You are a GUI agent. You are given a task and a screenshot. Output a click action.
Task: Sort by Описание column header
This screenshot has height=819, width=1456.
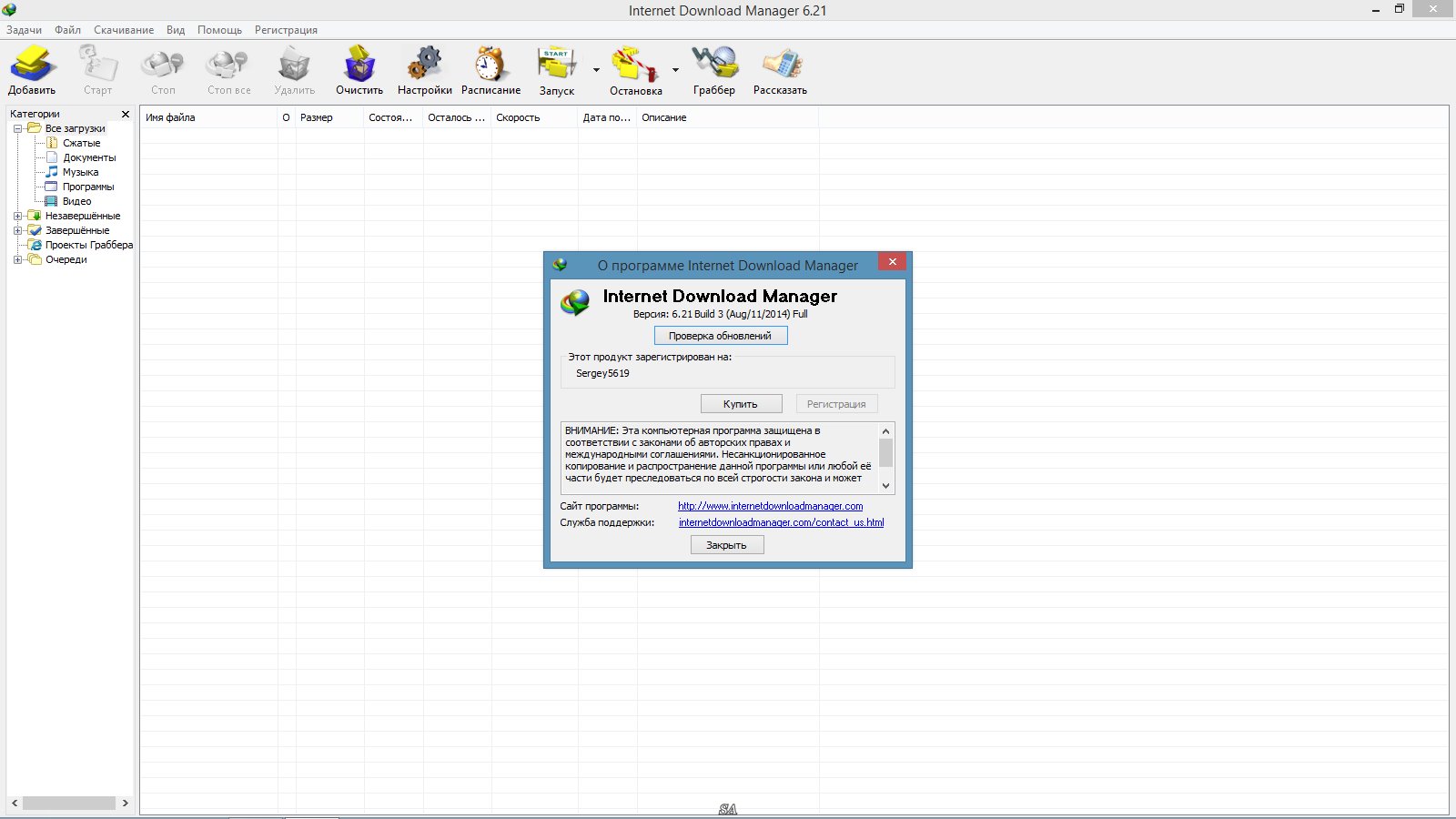click(727, 117)
